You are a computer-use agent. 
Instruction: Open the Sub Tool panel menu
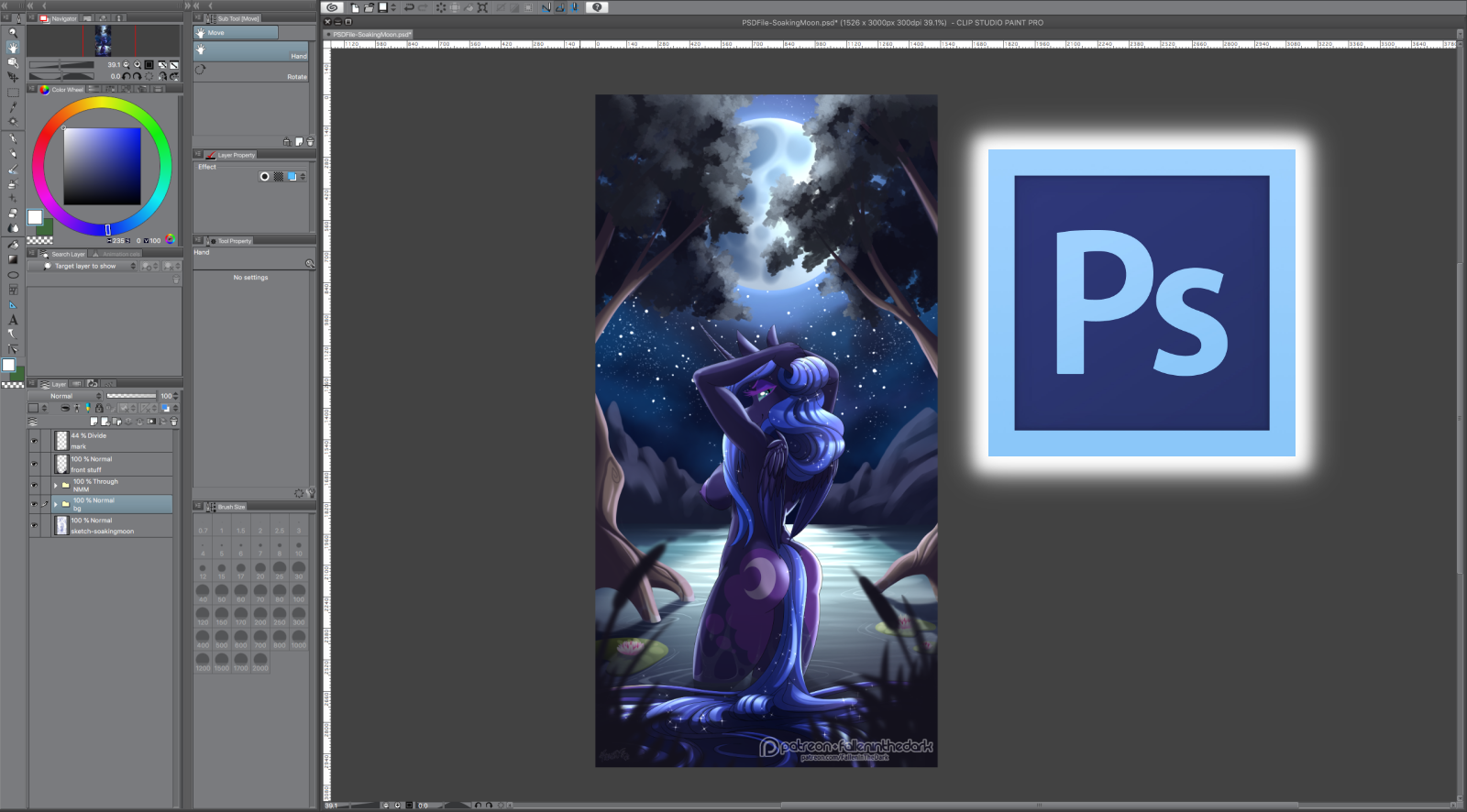198,18
